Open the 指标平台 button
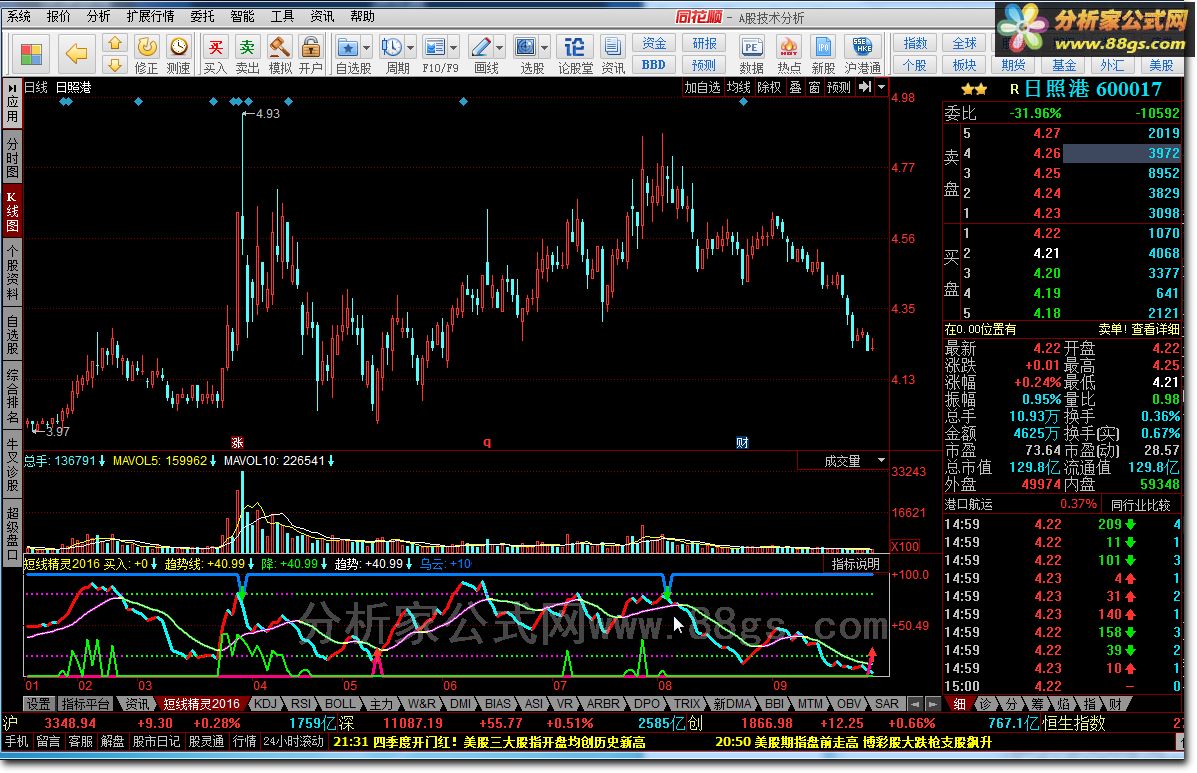This screenshot has width=1197, height=773. (x=86, y=704)
